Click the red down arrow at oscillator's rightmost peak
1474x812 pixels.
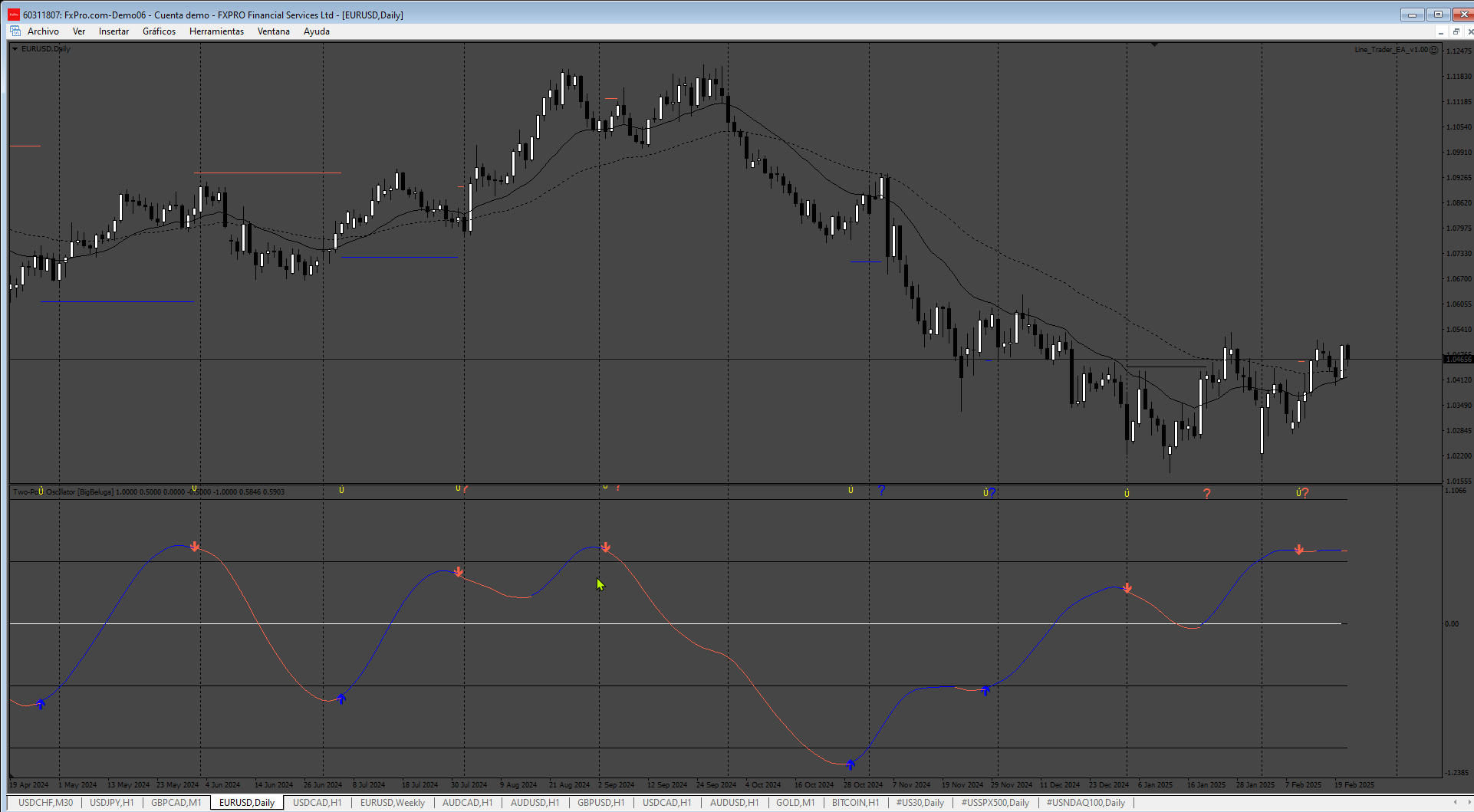[x=1298, y=550]
